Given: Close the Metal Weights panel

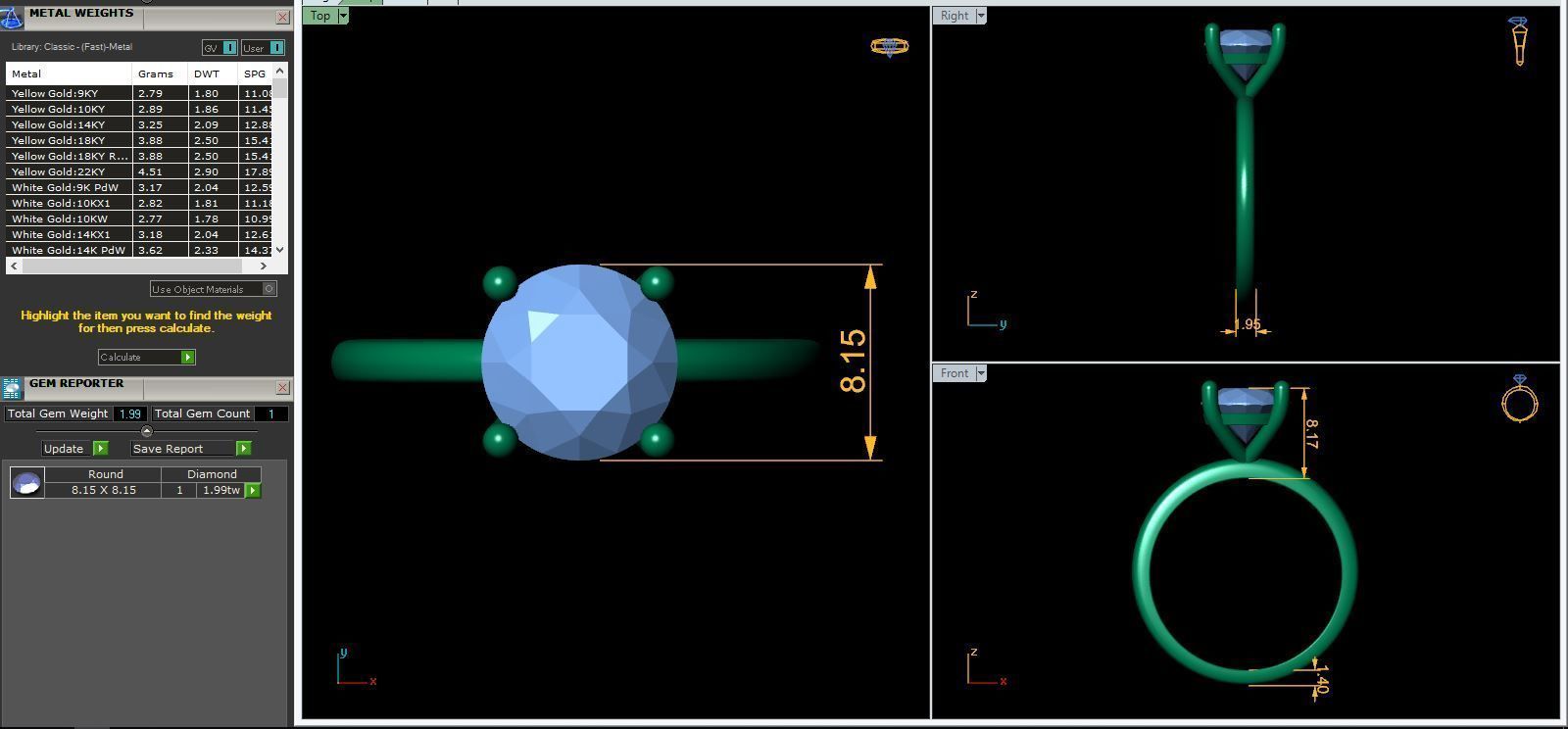Looking at the screenshot, I should (282, 17).
